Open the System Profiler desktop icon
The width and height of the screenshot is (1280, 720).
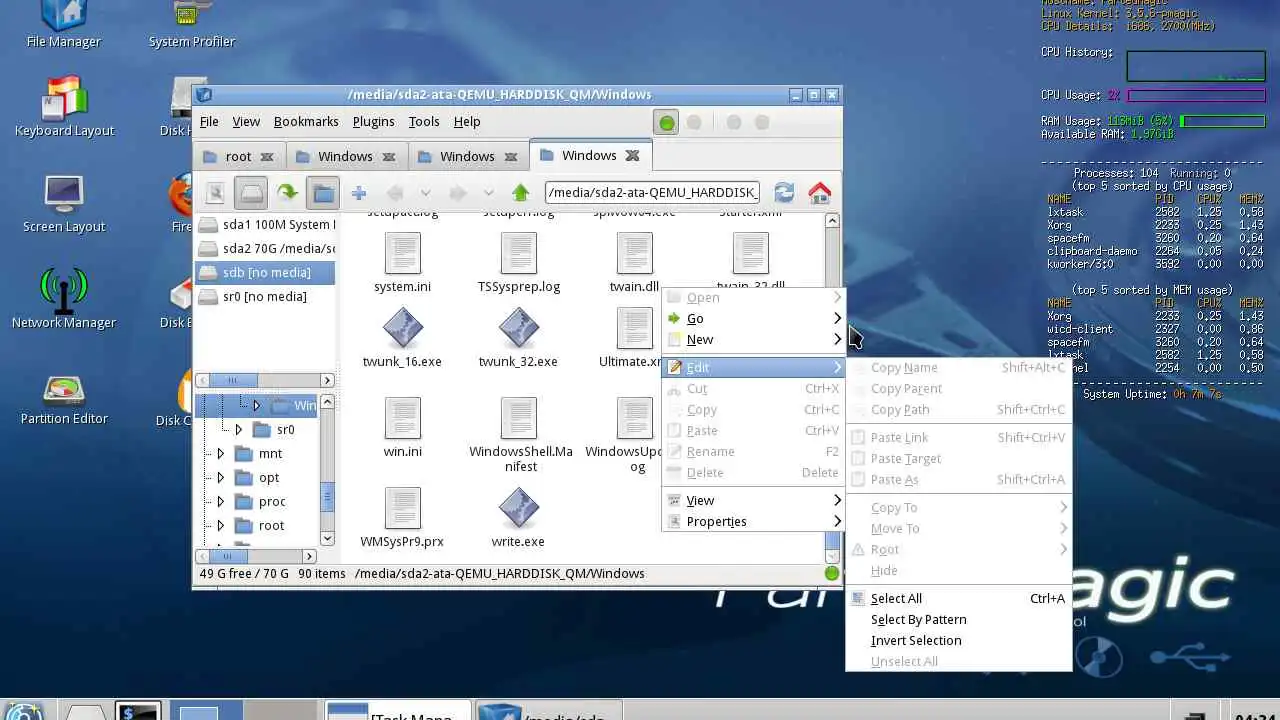point(192,25)
